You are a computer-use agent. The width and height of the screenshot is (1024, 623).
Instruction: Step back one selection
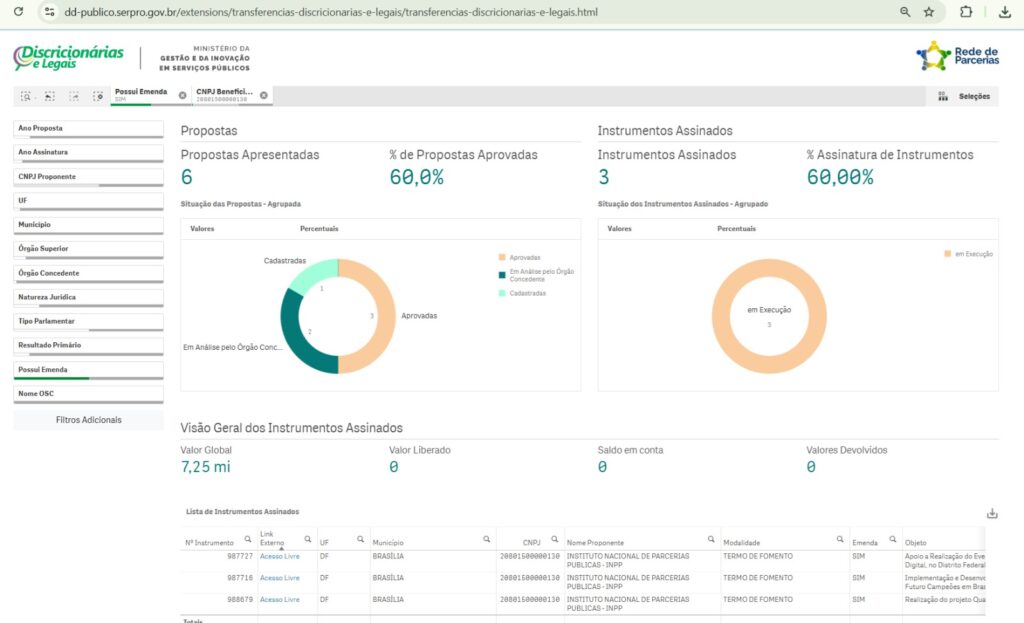49,96
